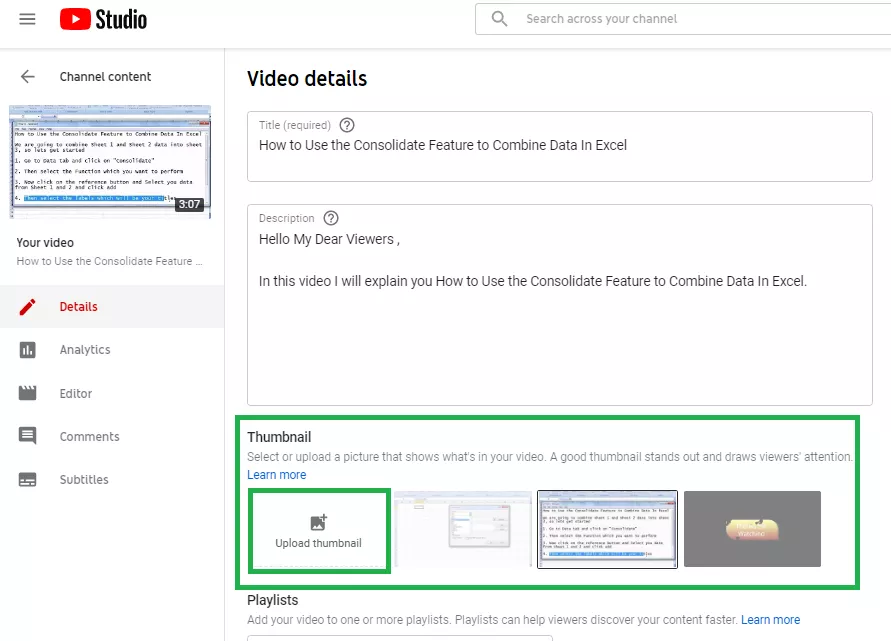891x641 pixels.
Task: Click the help icon next to Description
Action: point(331,218)
